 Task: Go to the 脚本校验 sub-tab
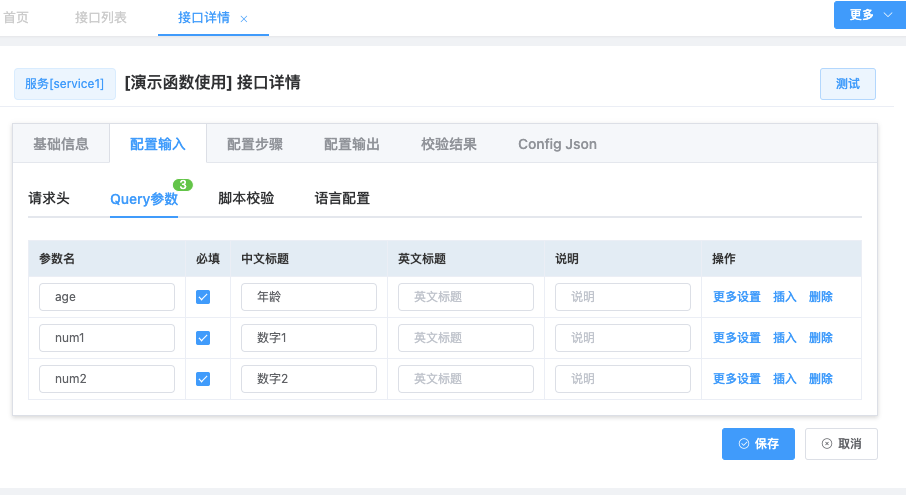[x=246, y=198]
